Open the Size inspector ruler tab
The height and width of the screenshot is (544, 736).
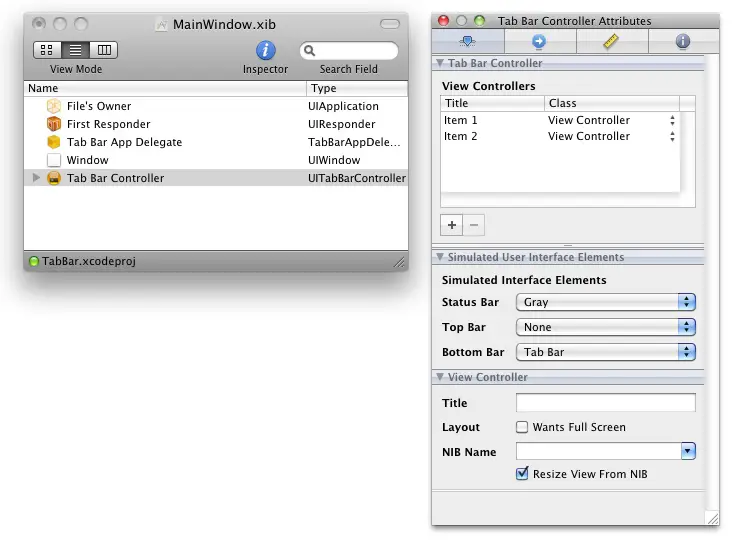tap(611, 42)
